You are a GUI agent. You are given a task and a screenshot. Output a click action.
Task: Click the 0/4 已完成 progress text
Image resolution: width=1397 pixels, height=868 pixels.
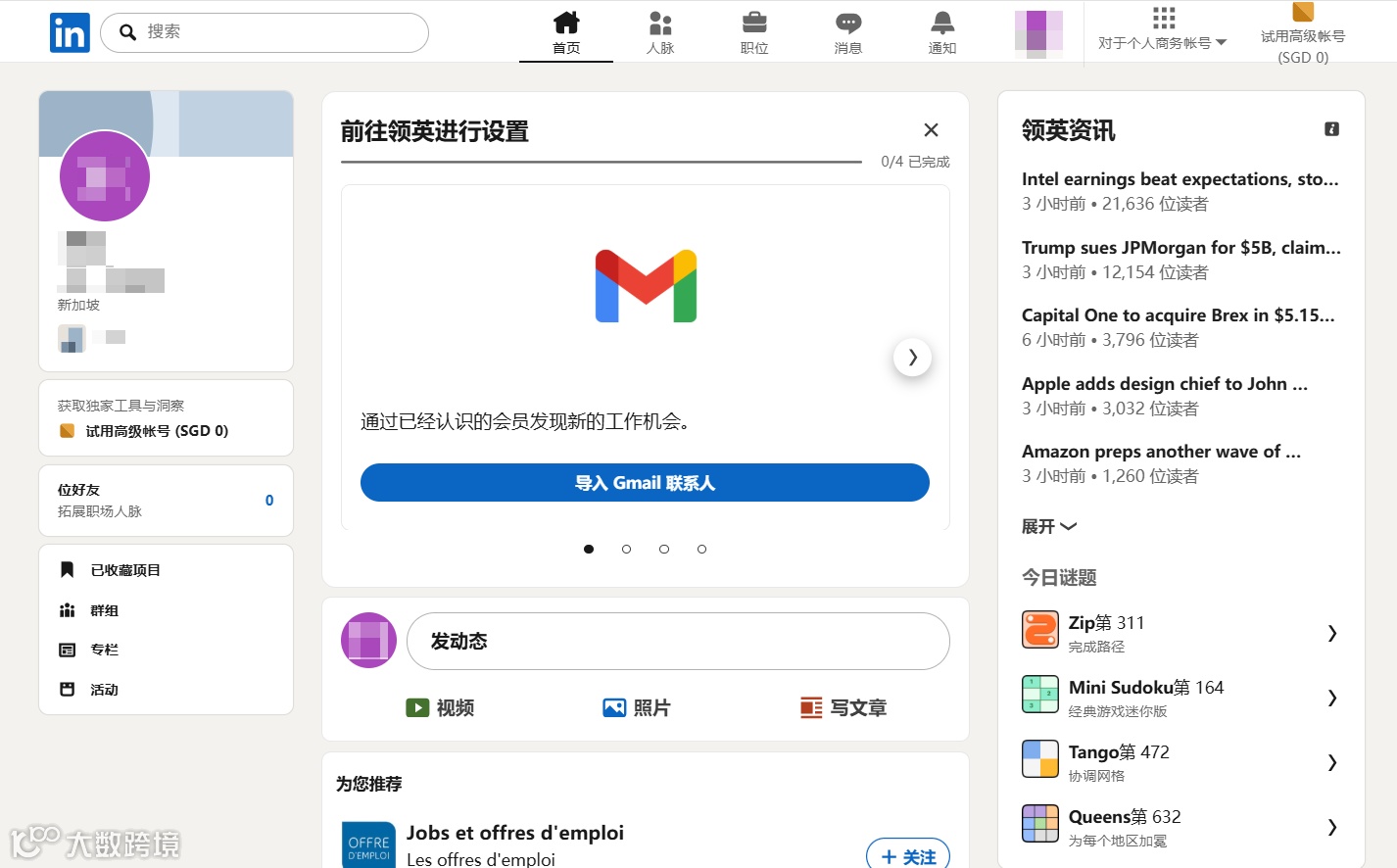click(x=915, y=162)
